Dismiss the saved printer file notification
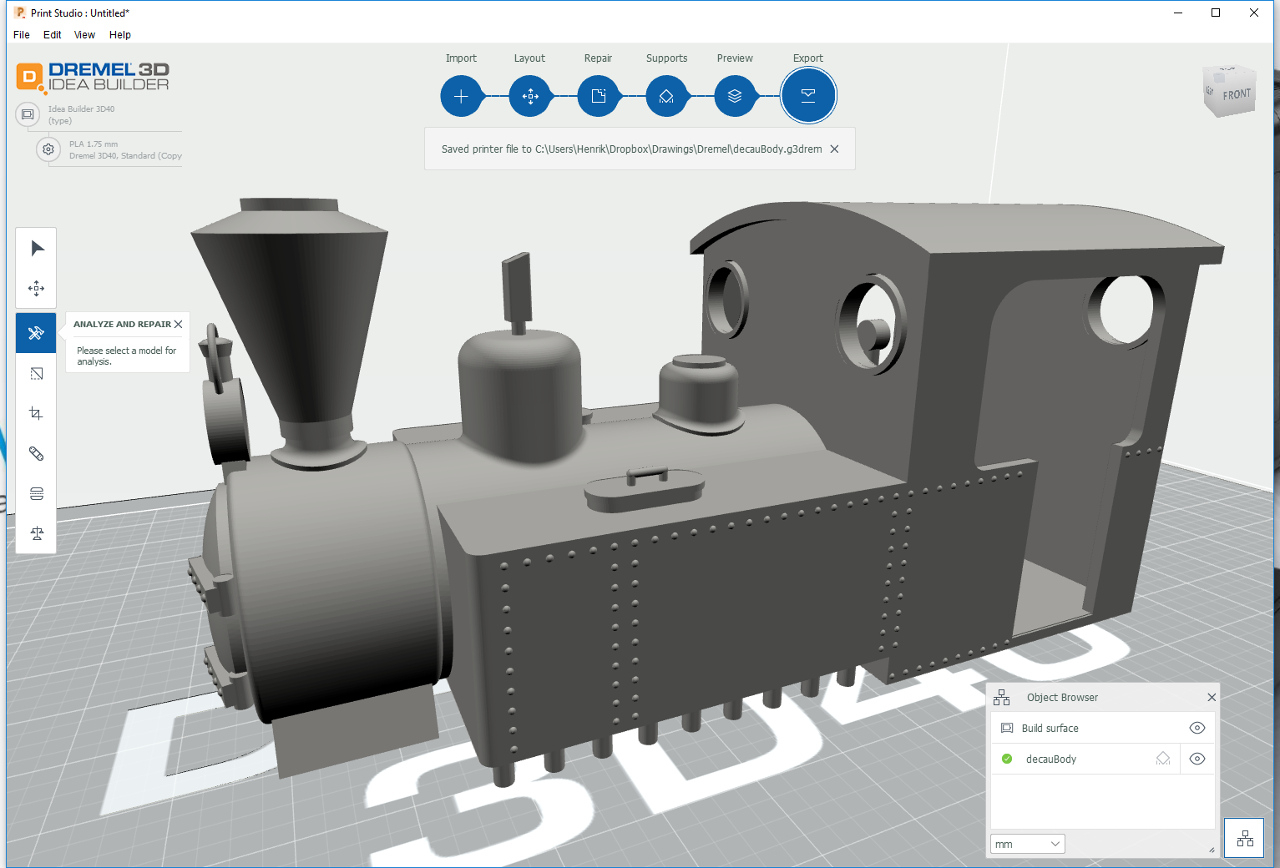 pos(835,149)
